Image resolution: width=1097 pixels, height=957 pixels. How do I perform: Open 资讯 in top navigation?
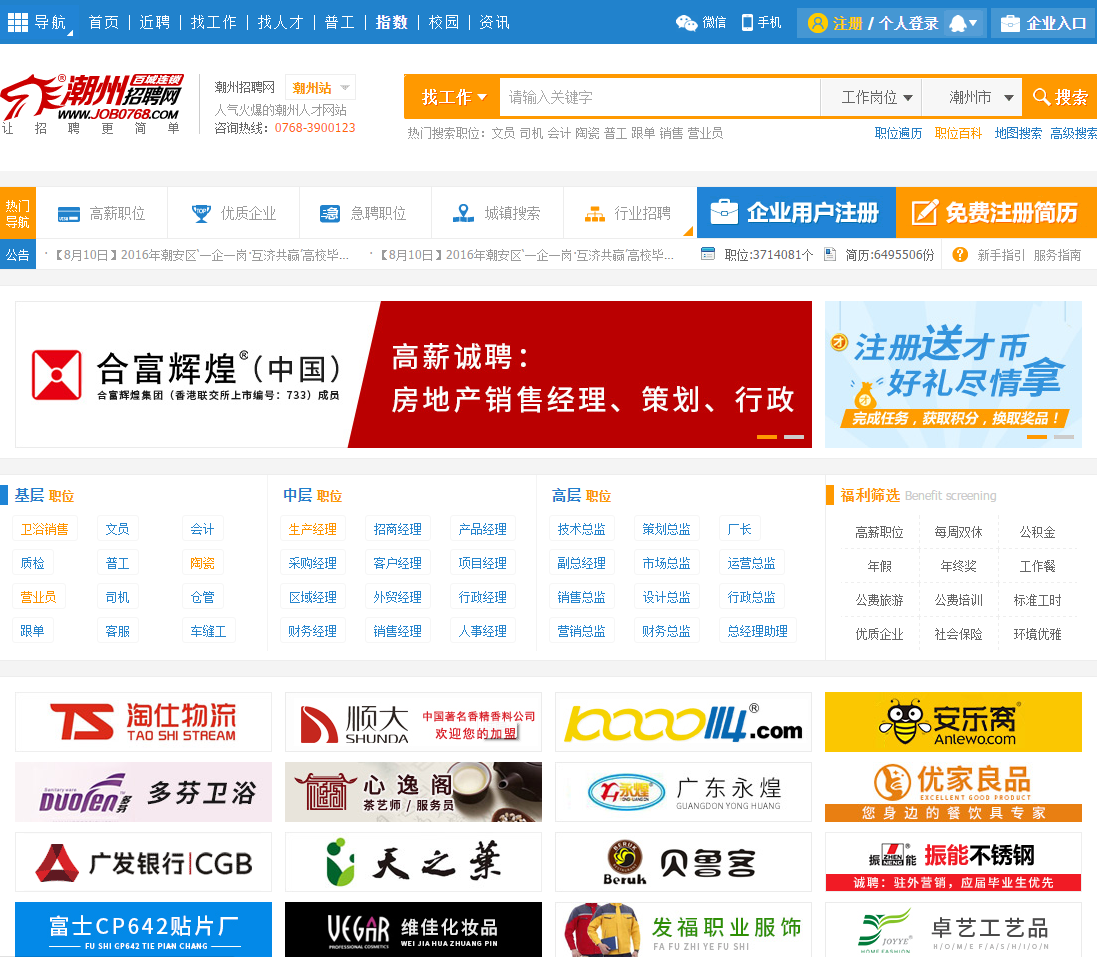(494, 22)
